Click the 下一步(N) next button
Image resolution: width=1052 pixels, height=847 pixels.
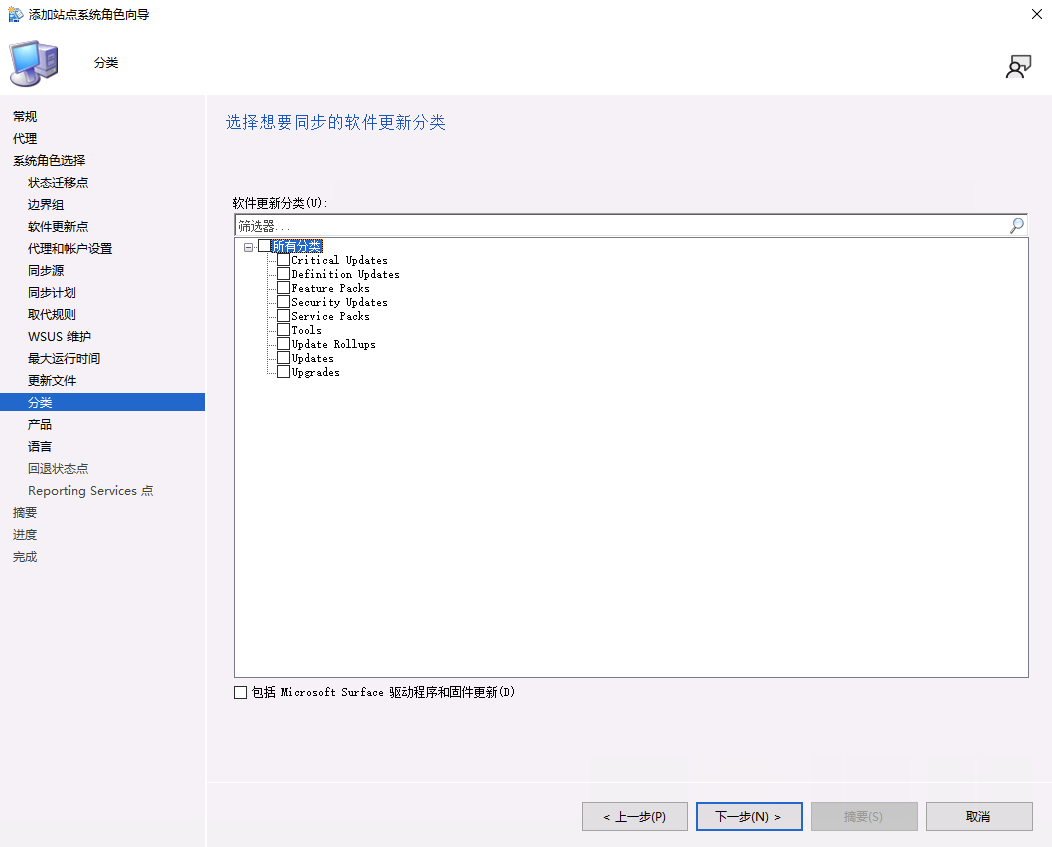(749, 817)
